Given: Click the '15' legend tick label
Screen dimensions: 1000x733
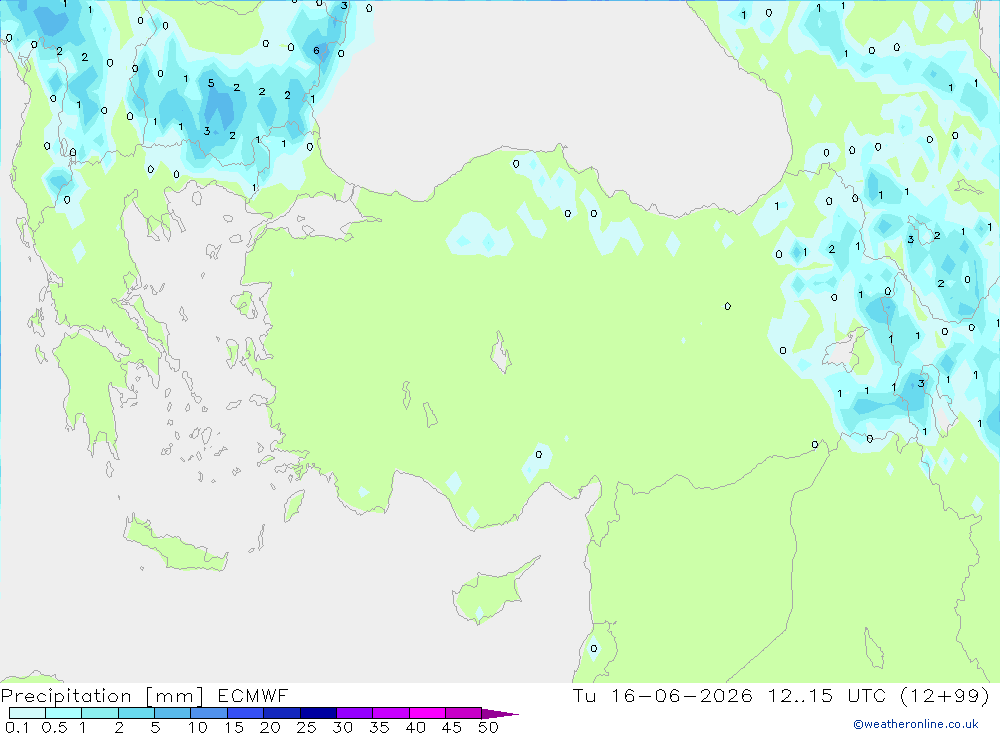Looking at the screenshot, I should click(234, 727).
